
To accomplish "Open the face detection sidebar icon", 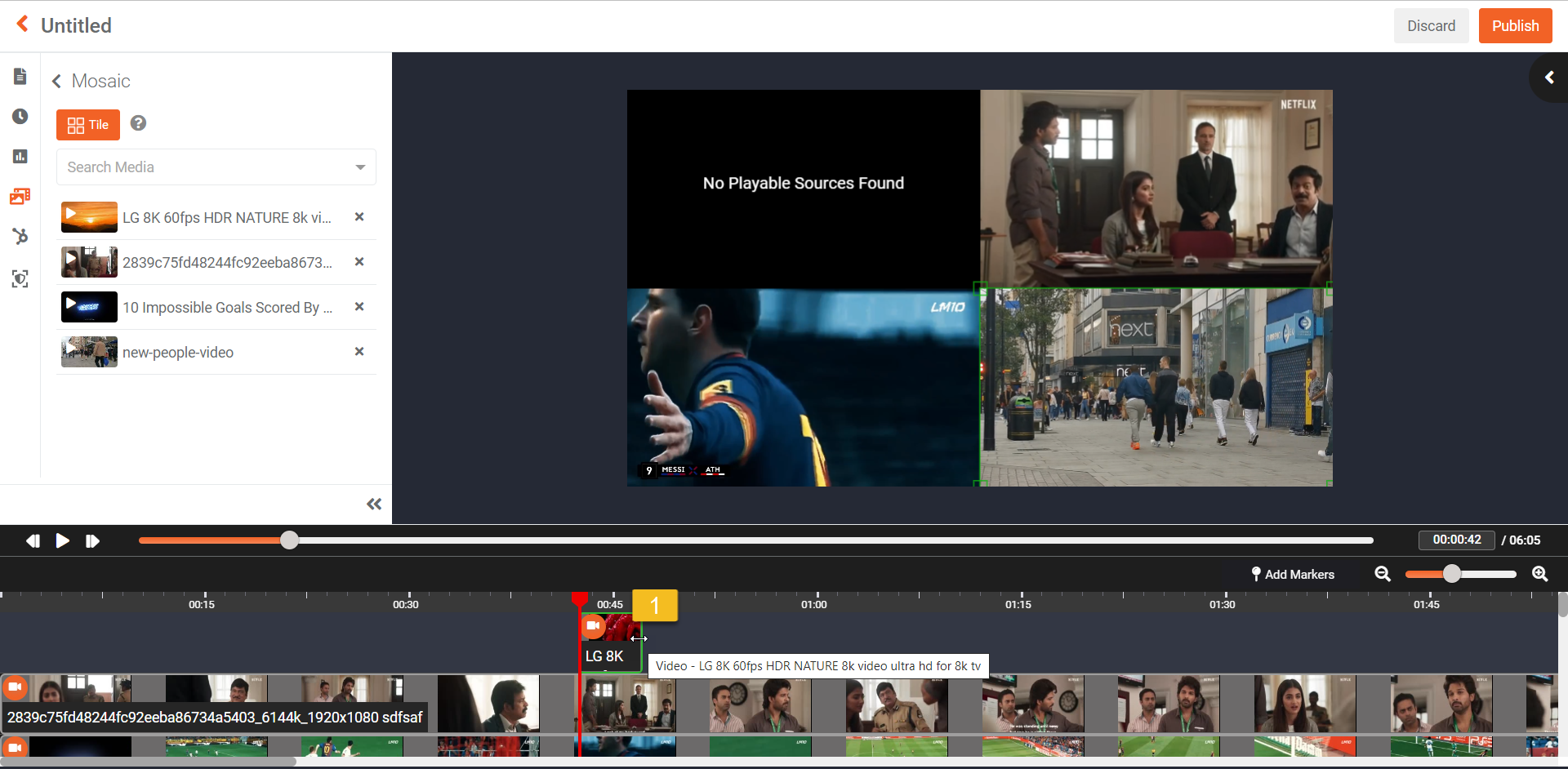I will point(20,279).
